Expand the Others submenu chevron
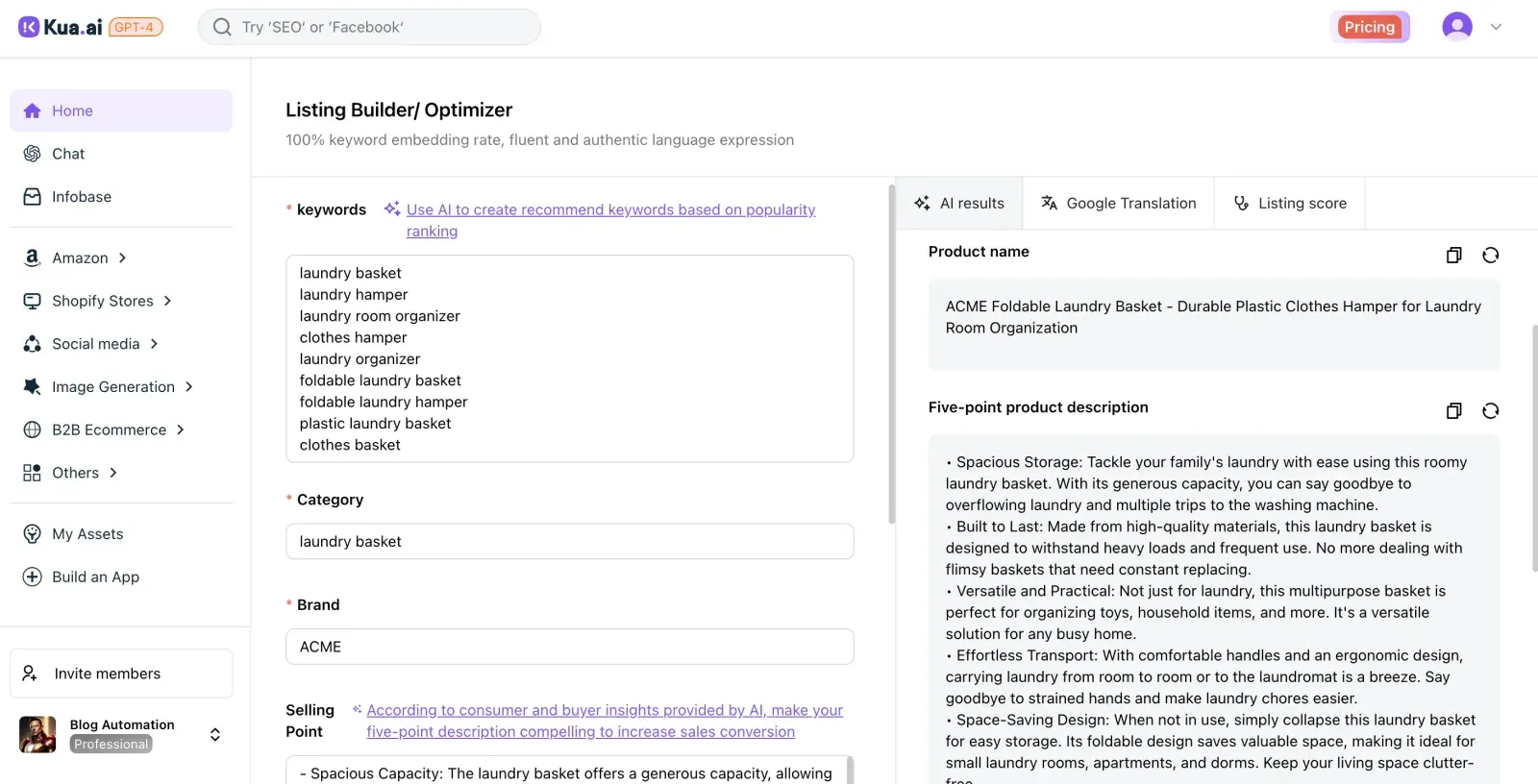 [113, 473]
